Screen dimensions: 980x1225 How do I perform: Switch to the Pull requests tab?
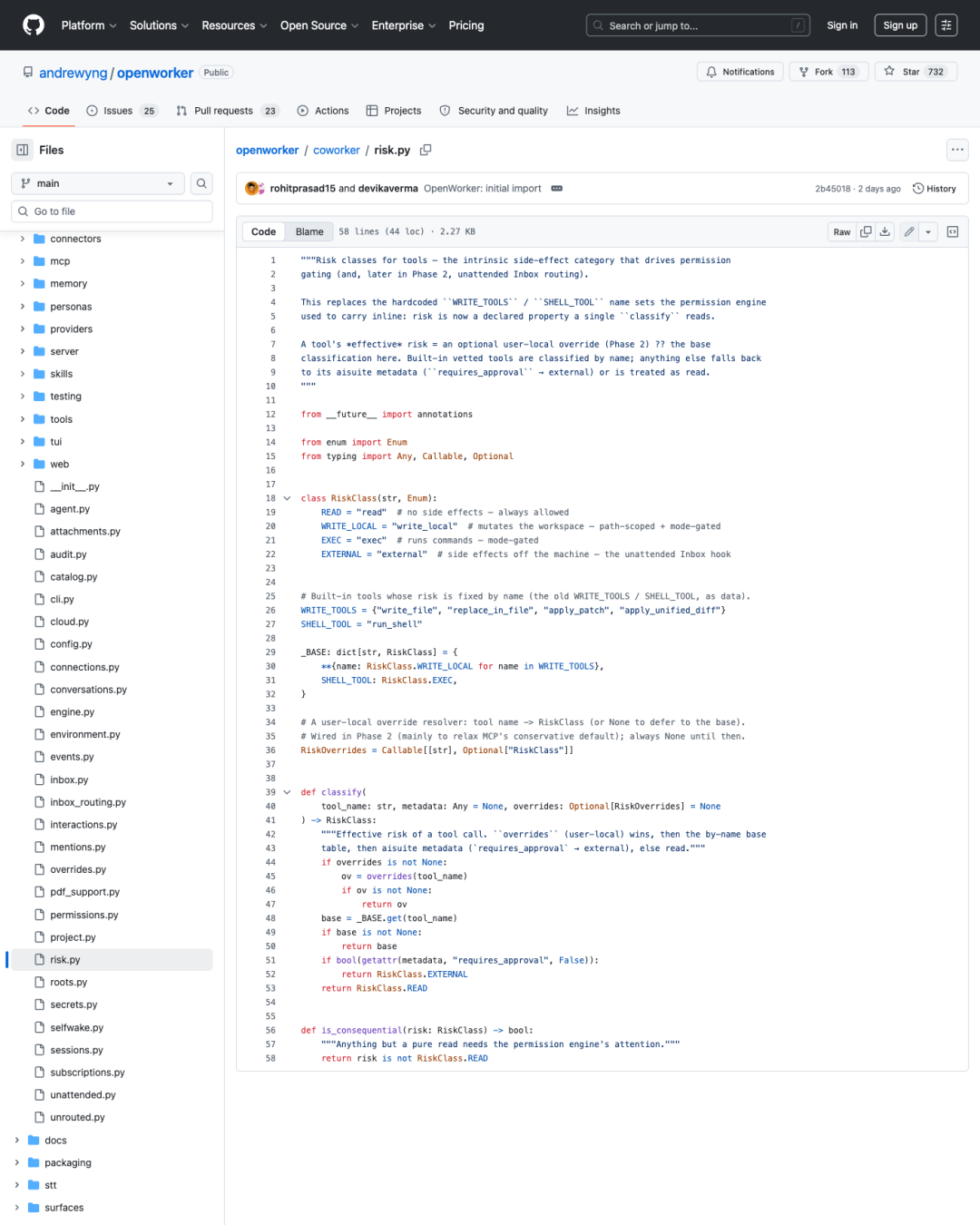pyautogui.click(x=228, y=111)
